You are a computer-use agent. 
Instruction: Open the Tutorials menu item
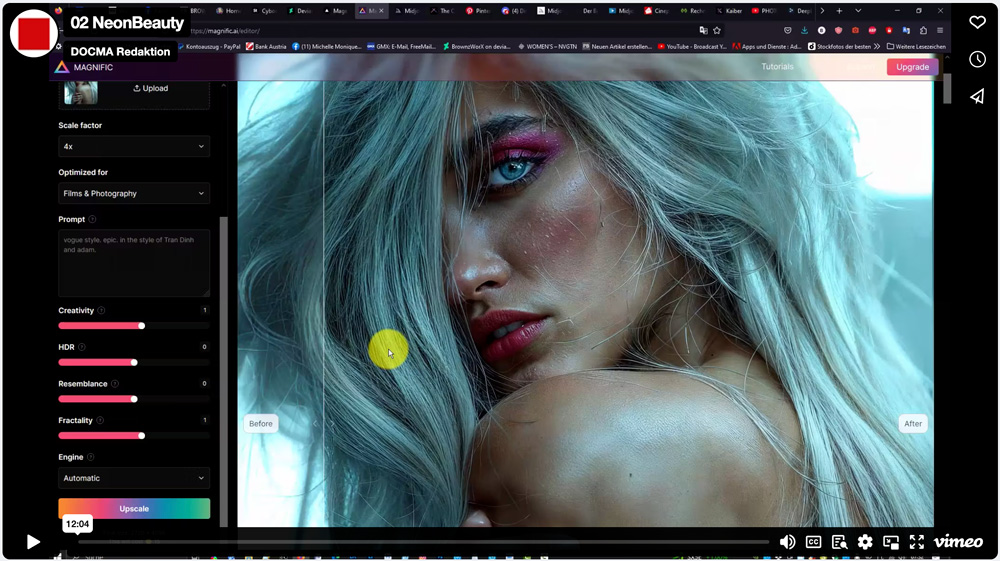click(777, 67)
